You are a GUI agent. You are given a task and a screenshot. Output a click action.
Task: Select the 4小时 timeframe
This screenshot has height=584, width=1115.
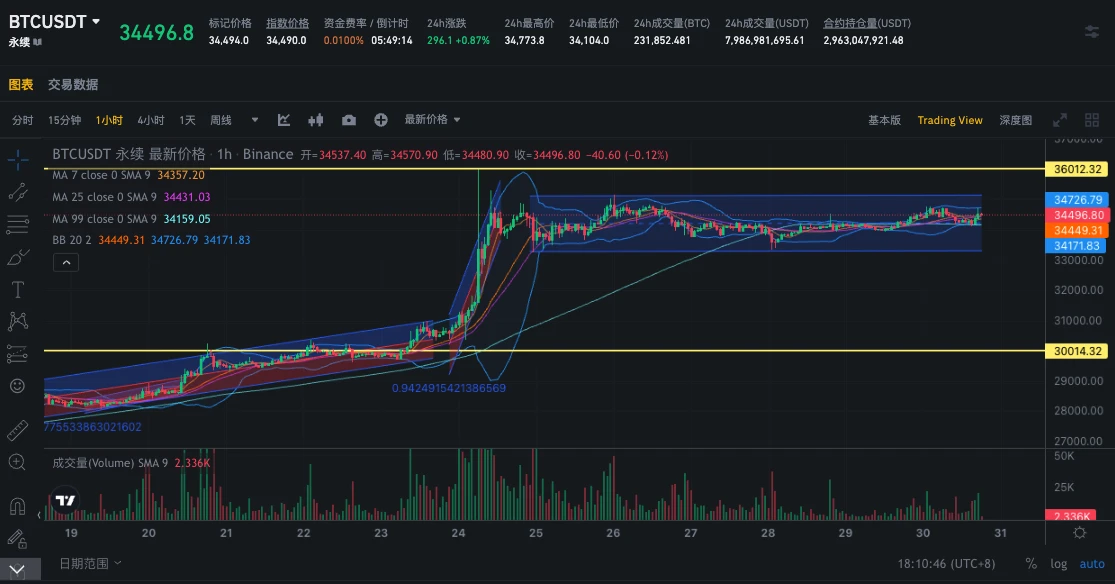pos(151,120)
